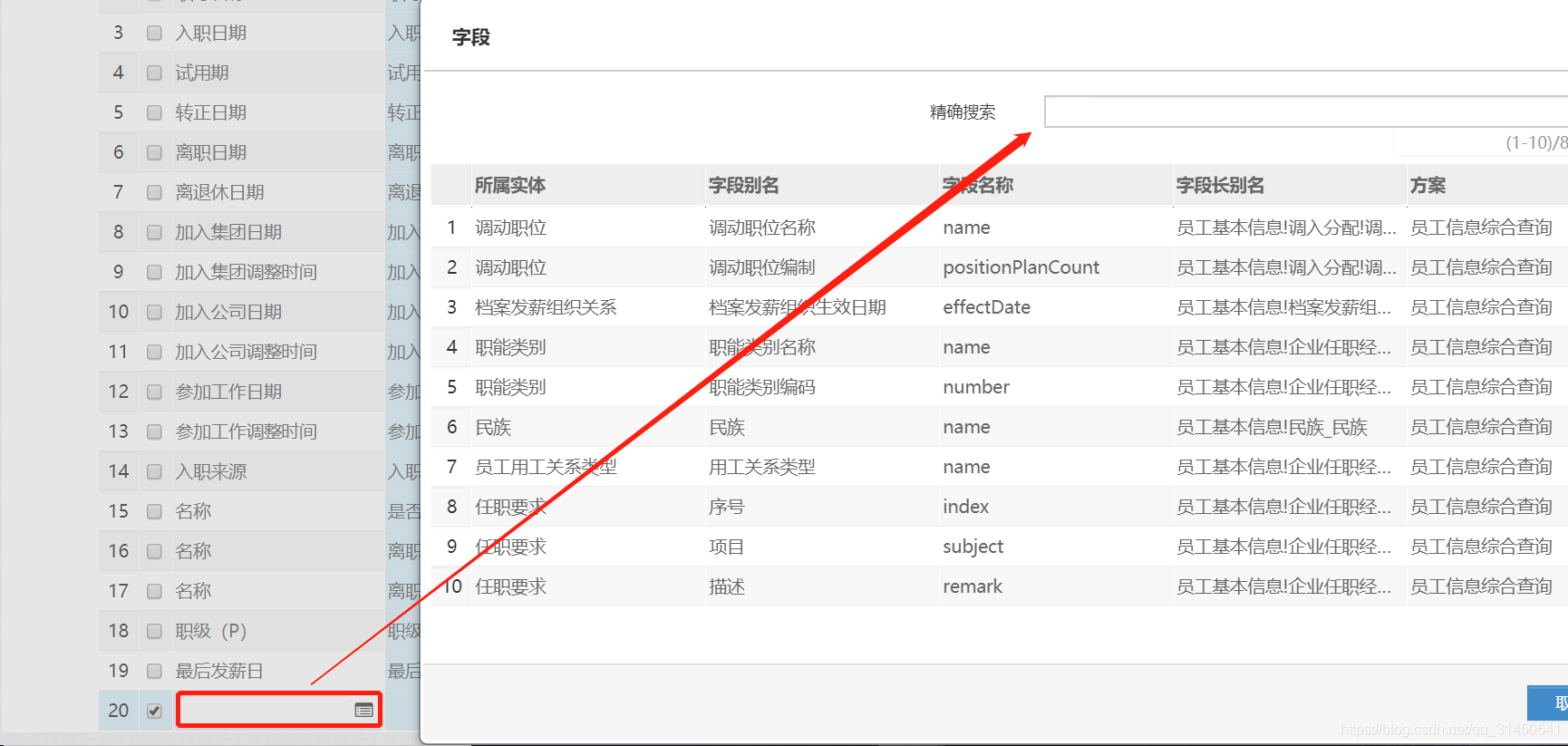Select 员工信息综合查询 in row 1
Viewport: 1568px width, 746px height.
[x=1481, y=228]
